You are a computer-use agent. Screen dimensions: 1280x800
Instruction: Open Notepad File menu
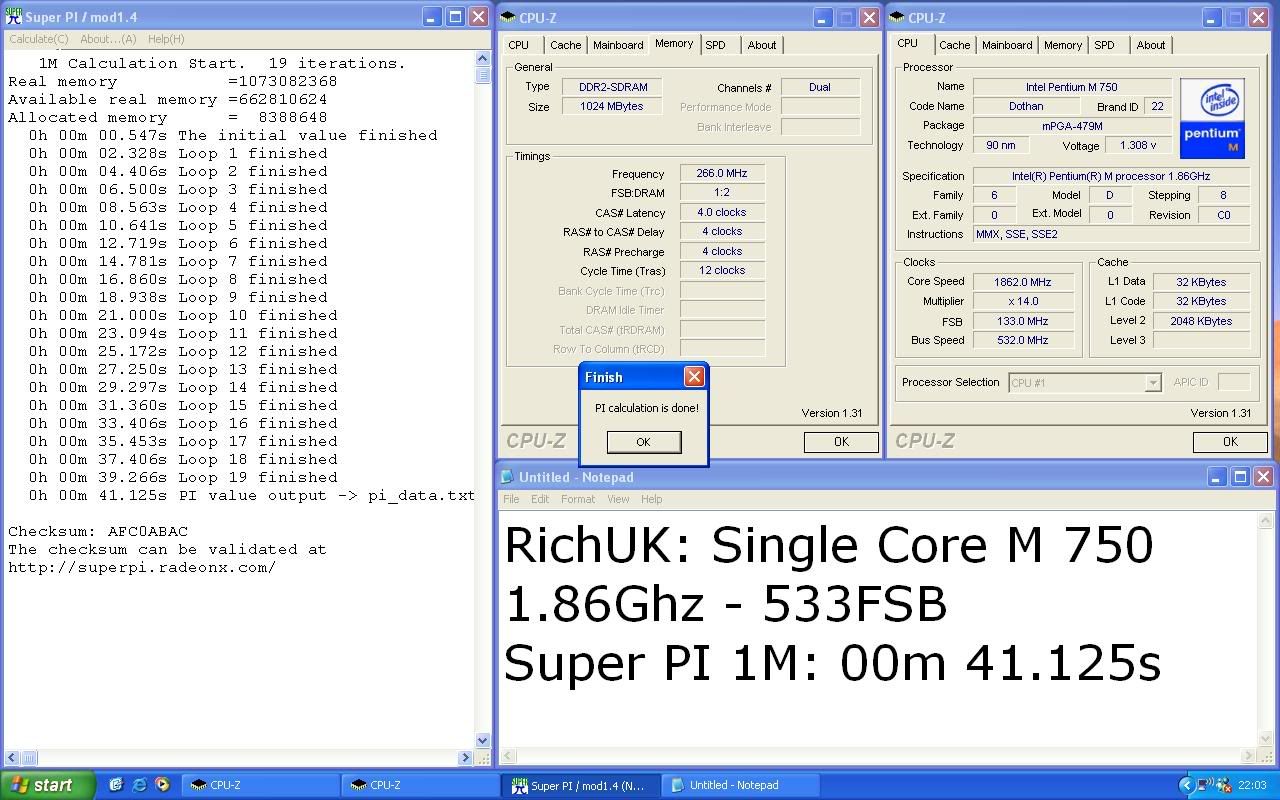point(511,499)
